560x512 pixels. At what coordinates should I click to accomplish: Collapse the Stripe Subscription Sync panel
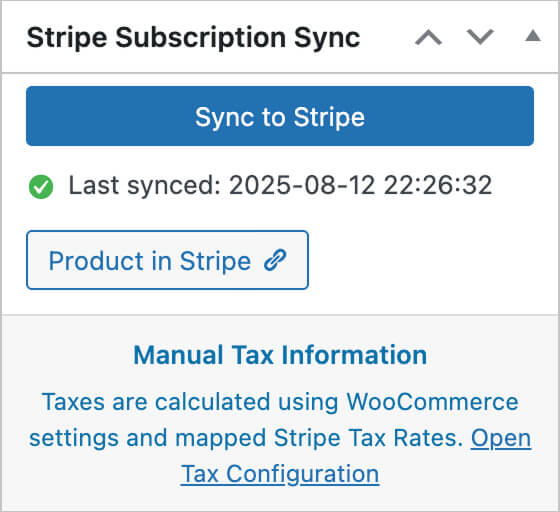[x=533, y=36]
